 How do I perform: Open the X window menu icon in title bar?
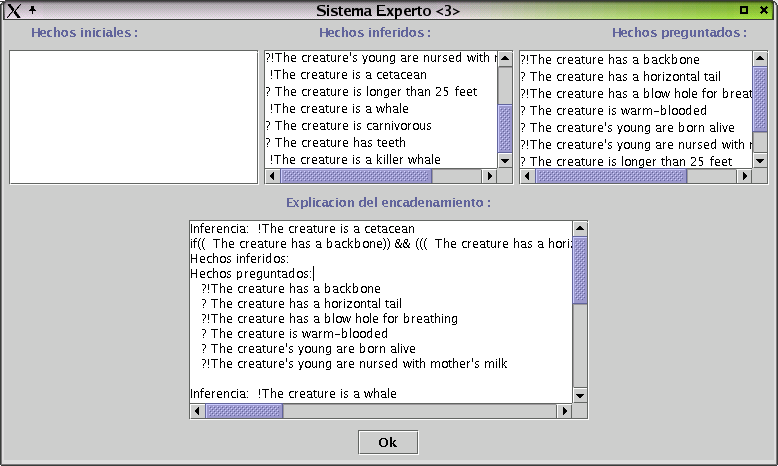pyautogui.click(x=13, y=10)
